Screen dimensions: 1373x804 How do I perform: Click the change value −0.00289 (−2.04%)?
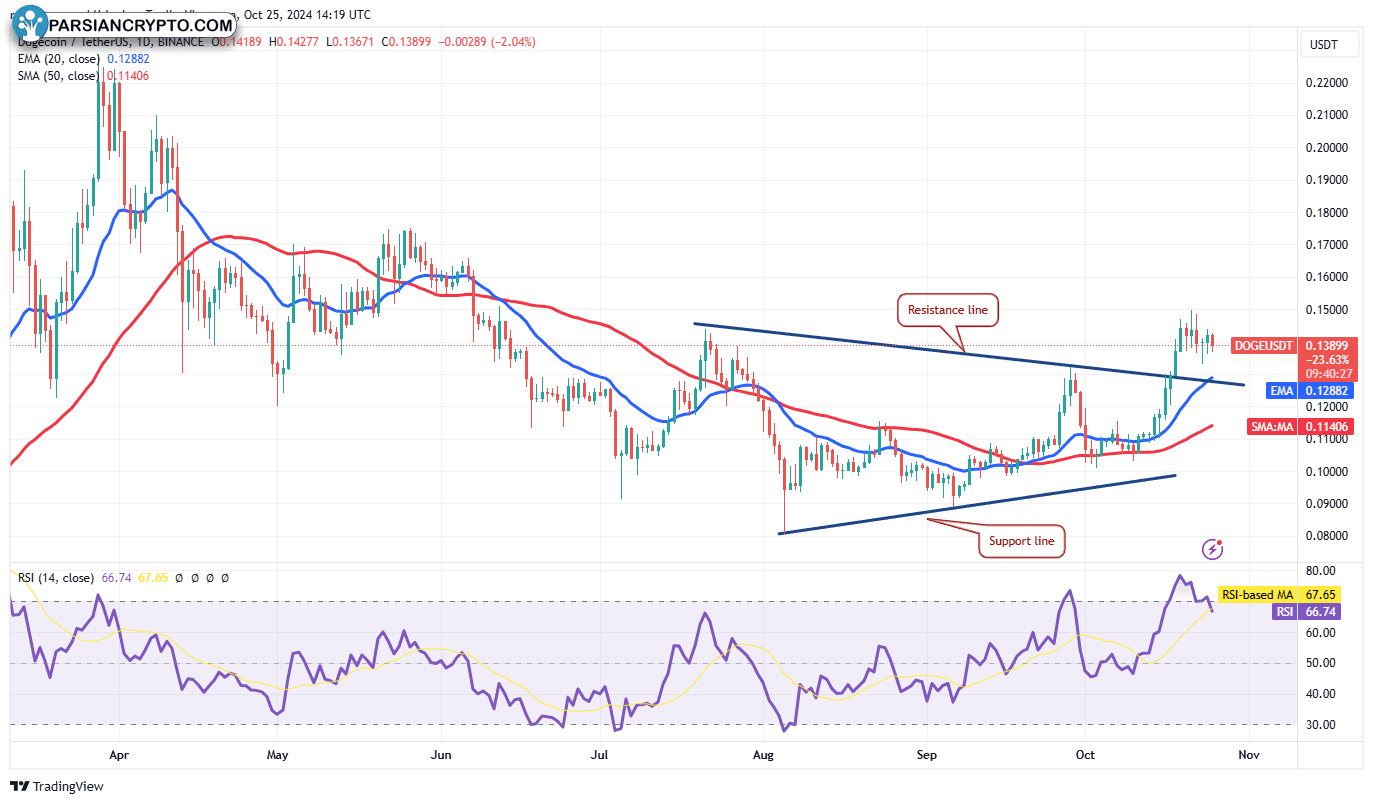pos(488,42)
